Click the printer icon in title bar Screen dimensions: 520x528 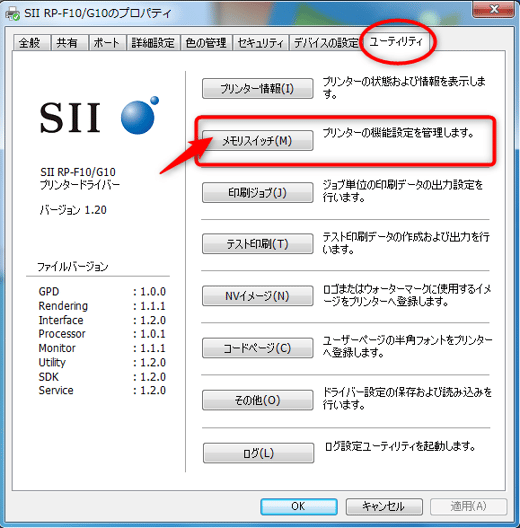[x=12, y=14]
